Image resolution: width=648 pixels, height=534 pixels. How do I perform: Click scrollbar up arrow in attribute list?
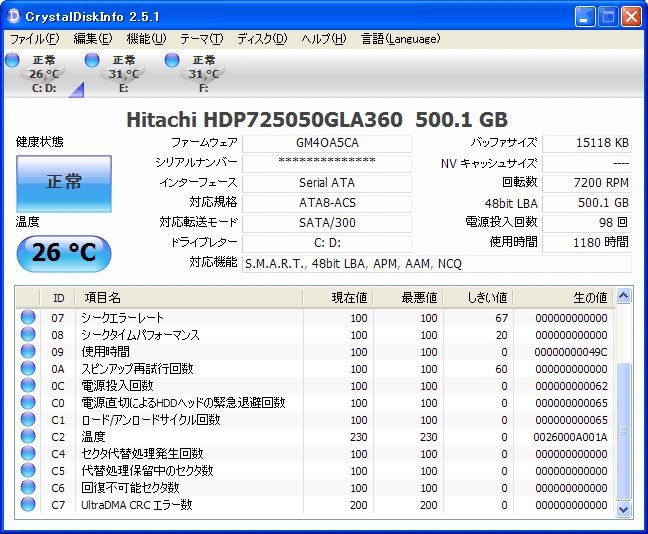click(624, 296)
